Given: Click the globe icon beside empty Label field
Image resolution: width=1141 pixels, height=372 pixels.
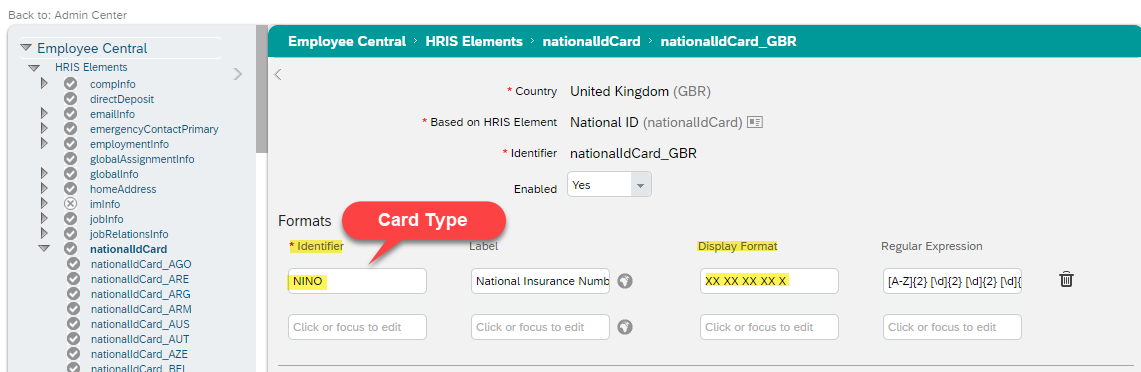Looking at the screenshot, I should coord(624,327).
